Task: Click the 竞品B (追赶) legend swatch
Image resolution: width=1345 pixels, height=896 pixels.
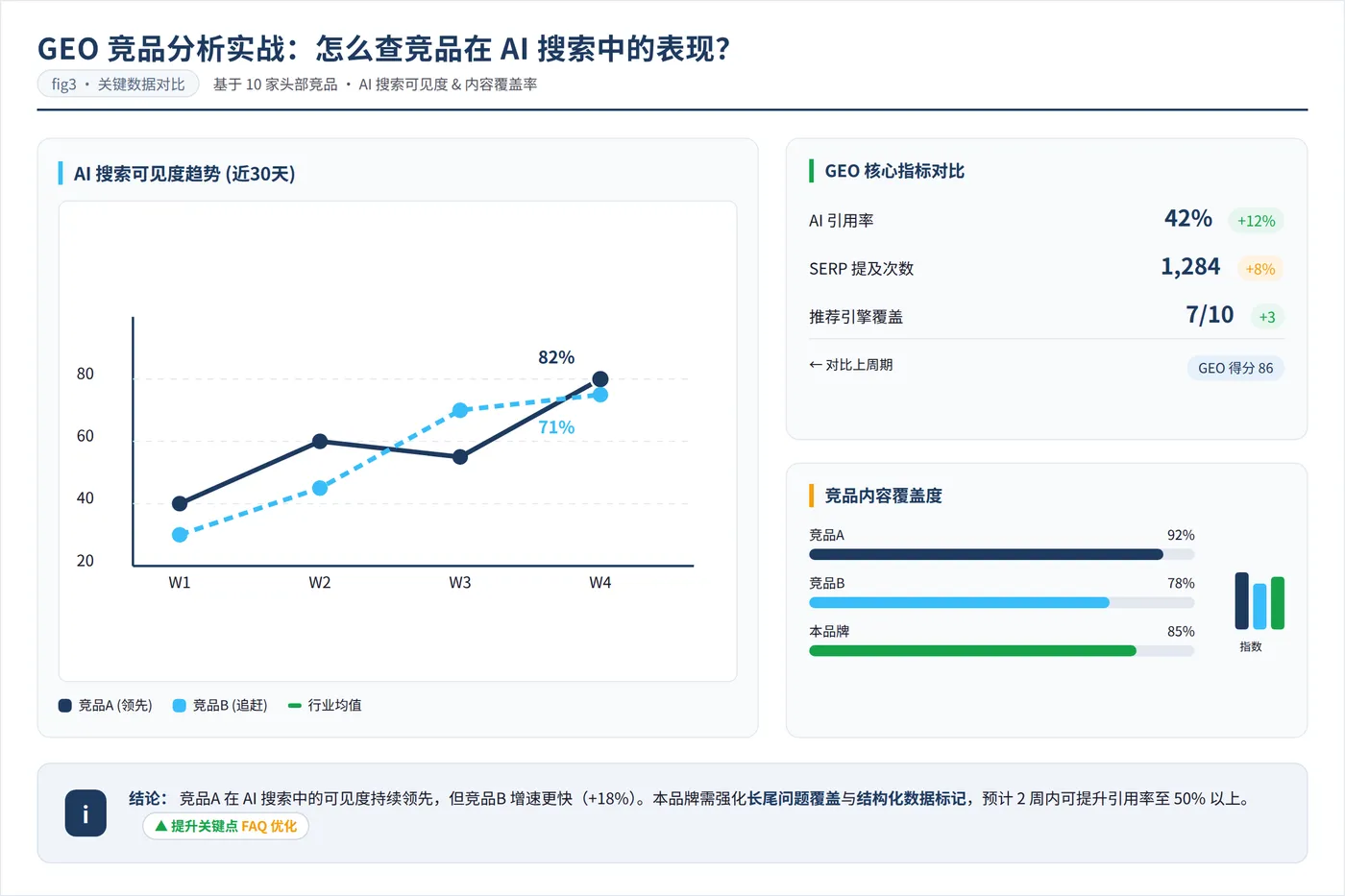Action: coord(179,705)
